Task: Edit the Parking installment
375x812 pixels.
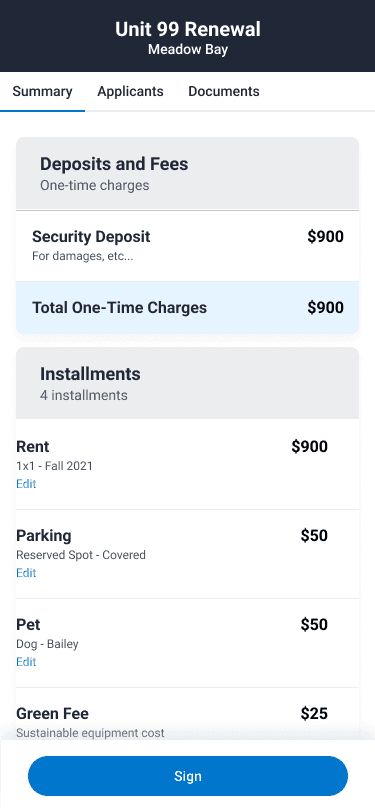Action: pyautogui.click(x=26, y=573)
